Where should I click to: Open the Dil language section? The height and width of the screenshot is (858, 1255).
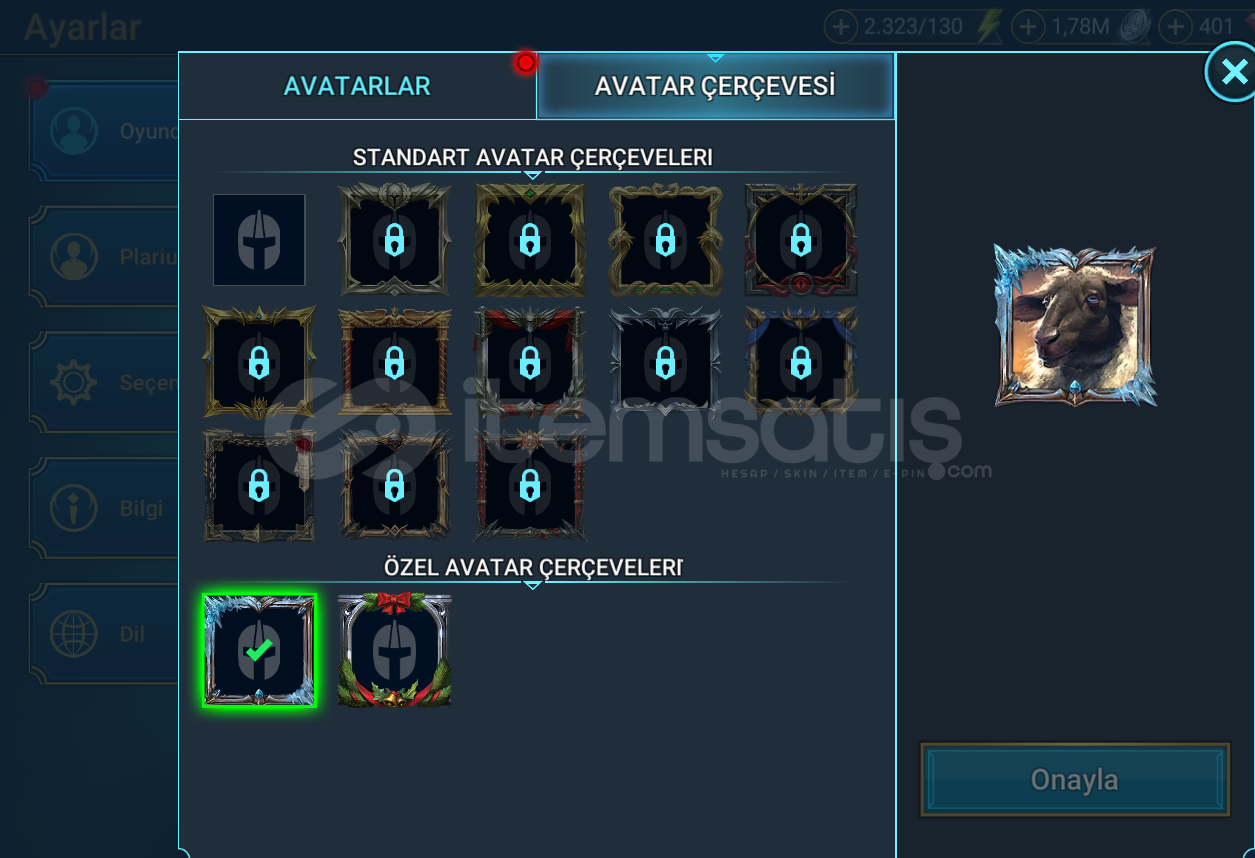tap(105, 634)
